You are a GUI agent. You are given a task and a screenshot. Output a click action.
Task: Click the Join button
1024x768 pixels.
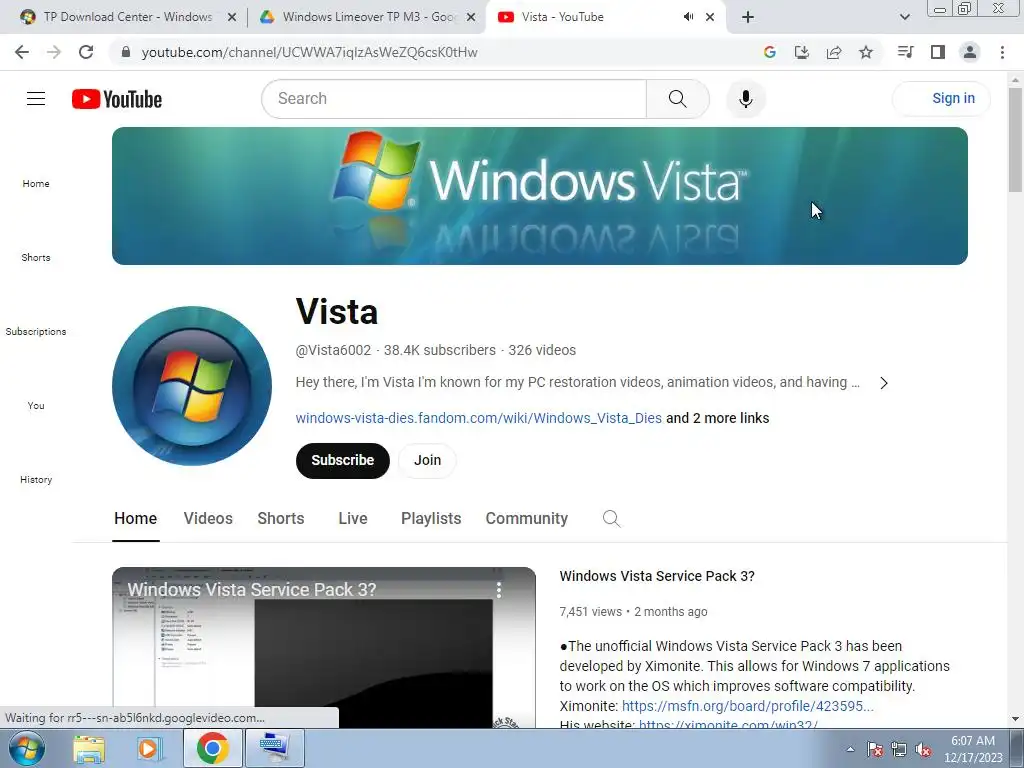pyautogui.click(x=427, y=460)
